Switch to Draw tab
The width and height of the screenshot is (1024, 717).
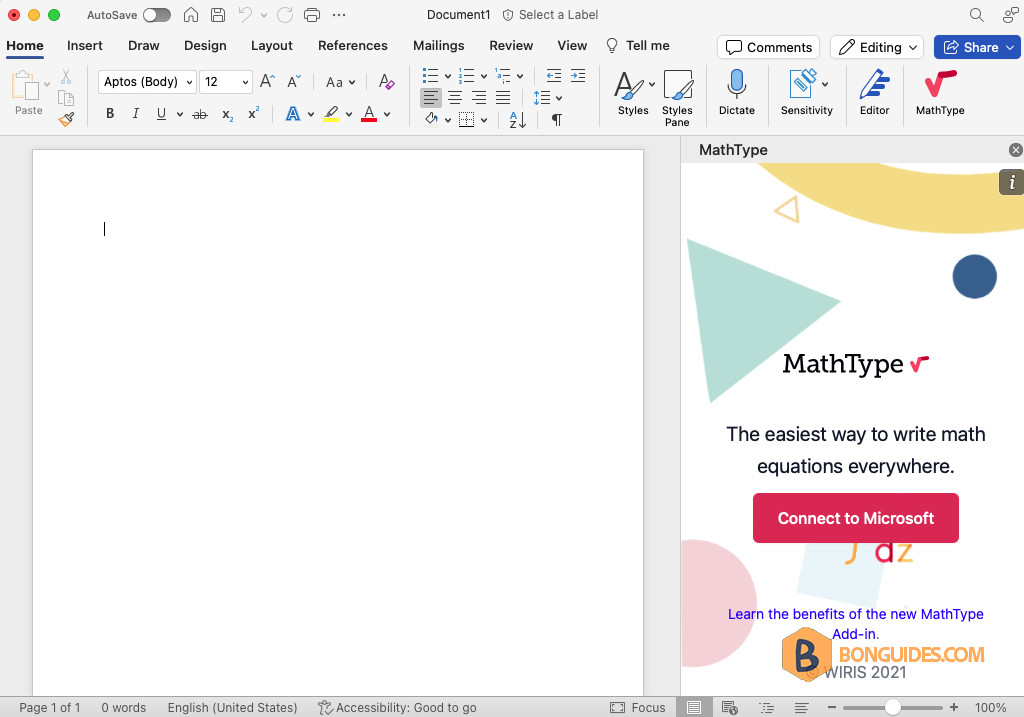144,46
